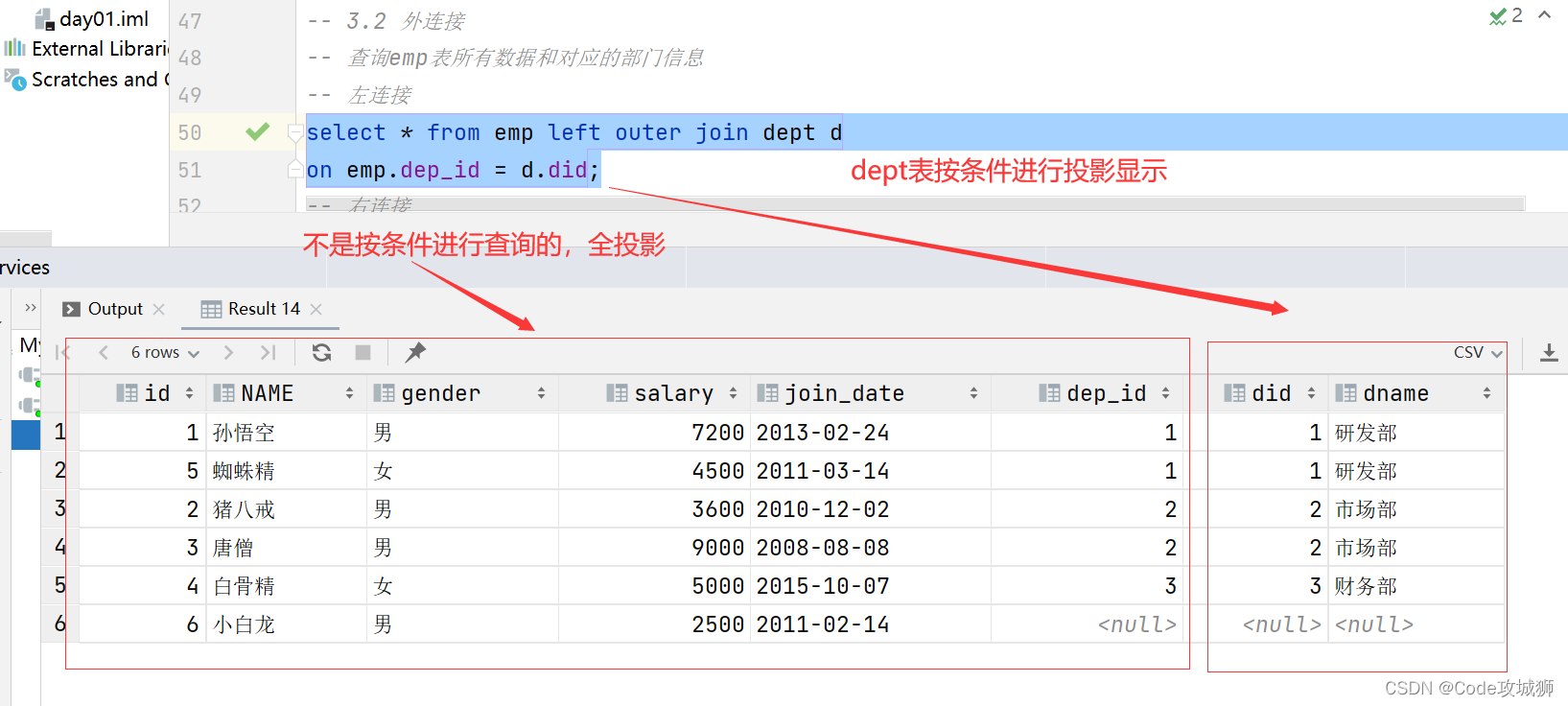The image size is (1568, 706).
Task: Pin the Result 14 tab
Action: [415, 353]
